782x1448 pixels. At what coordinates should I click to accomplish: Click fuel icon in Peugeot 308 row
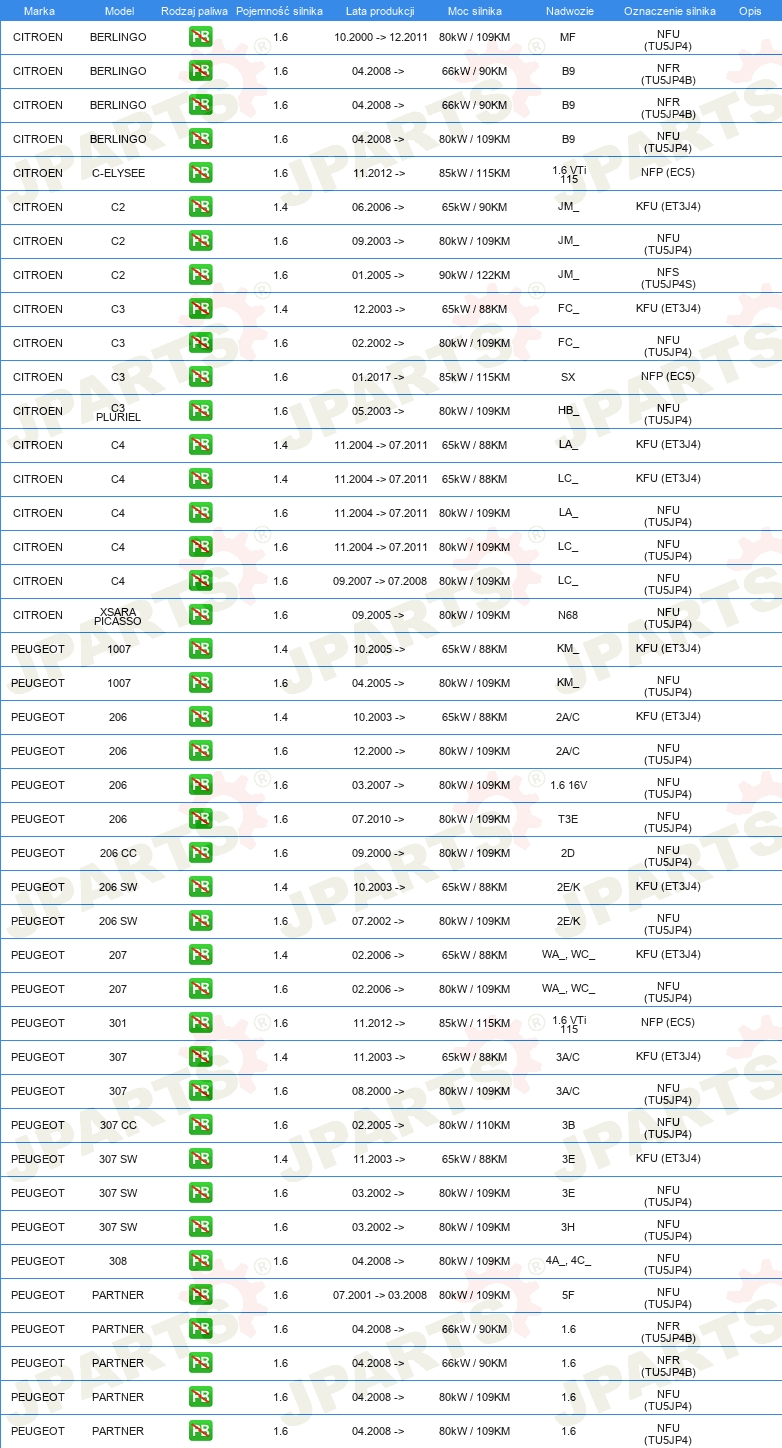click(200, 1261)
